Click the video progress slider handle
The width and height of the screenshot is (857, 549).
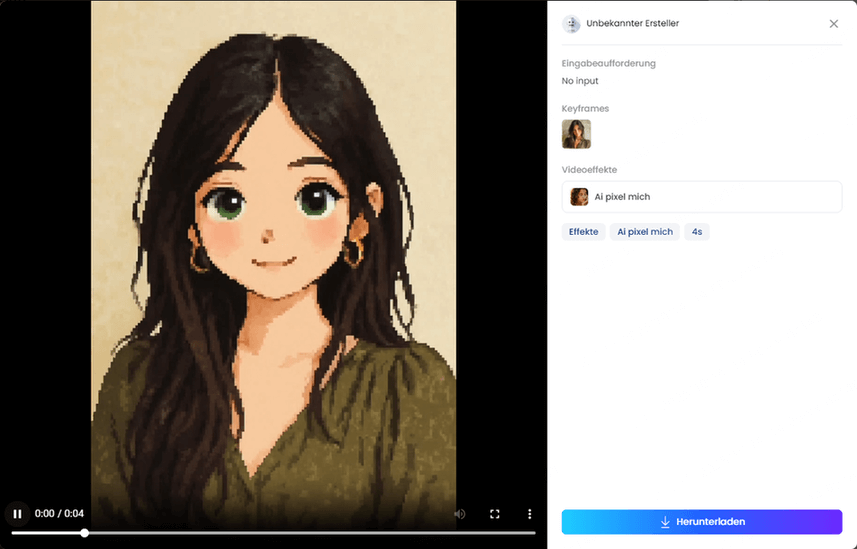pos(84,533)
